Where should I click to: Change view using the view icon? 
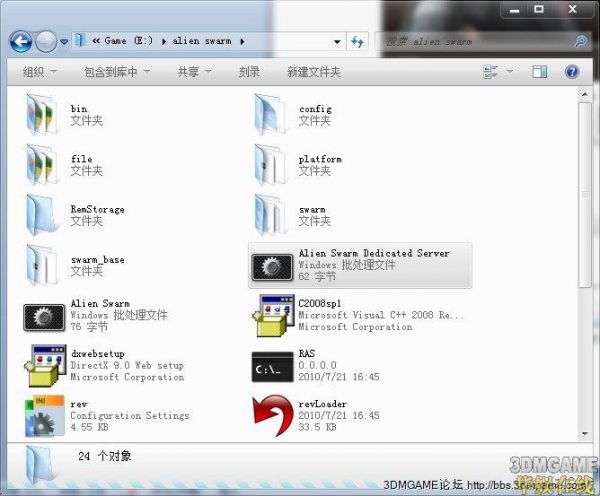[x=491, y=72]
